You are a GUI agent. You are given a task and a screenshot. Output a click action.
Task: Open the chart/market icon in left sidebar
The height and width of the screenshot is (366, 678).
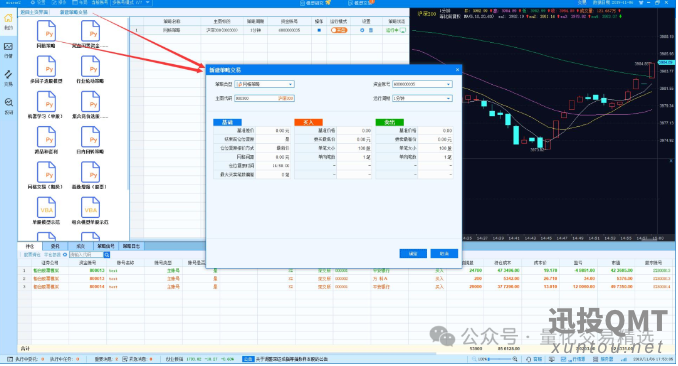pos(8,46)
